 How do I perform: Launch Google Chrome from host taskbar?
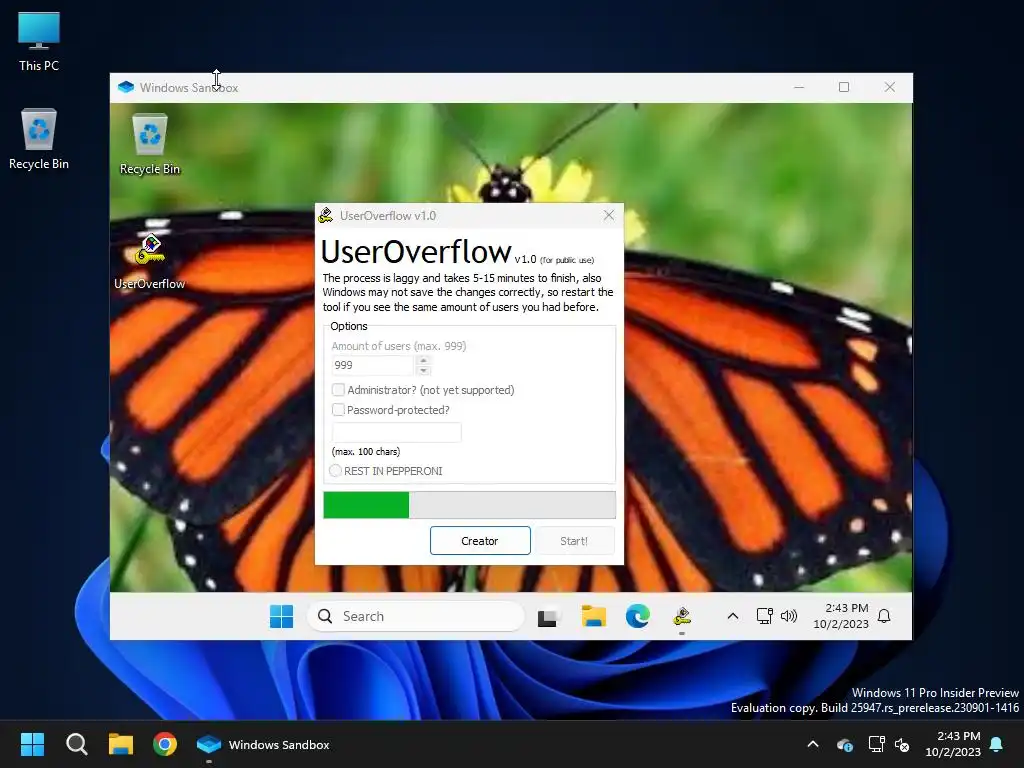[165, 744]
